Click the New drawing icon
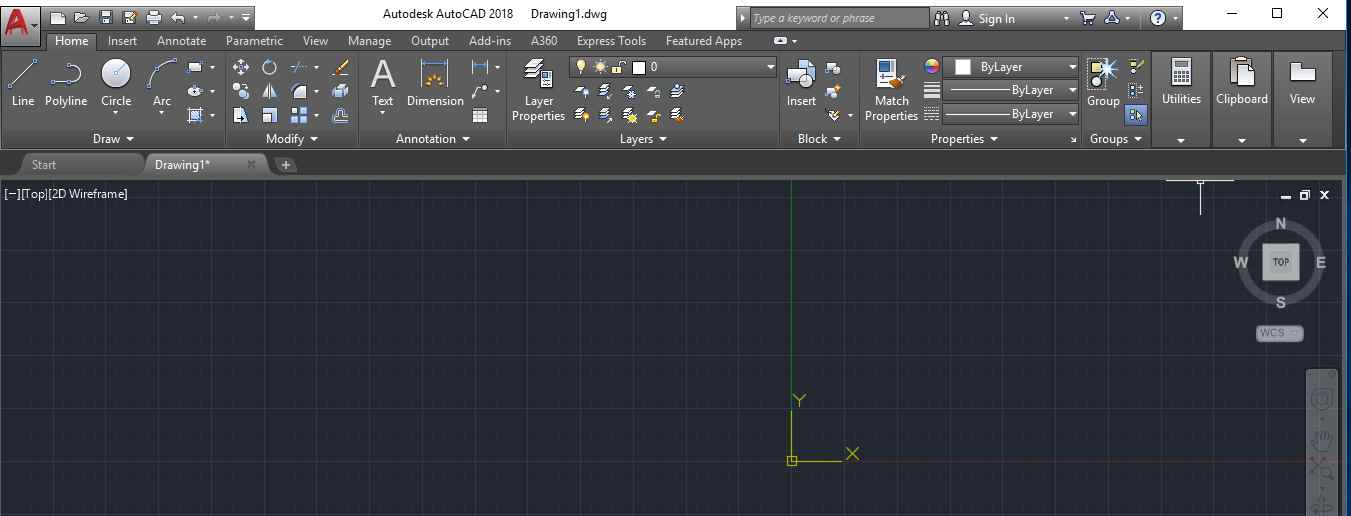The width and height of the screenshot is (1351, 516). 57,18
